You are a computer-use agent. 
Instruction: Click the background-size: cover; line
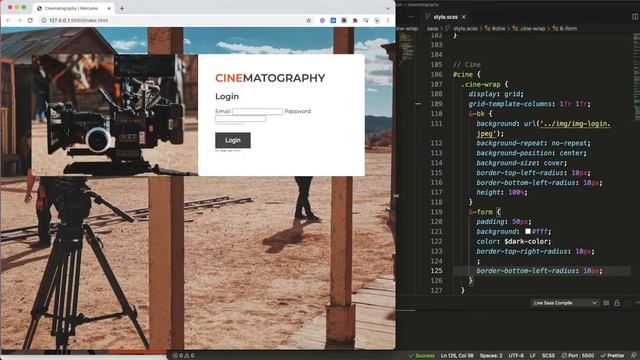point(522,163)
